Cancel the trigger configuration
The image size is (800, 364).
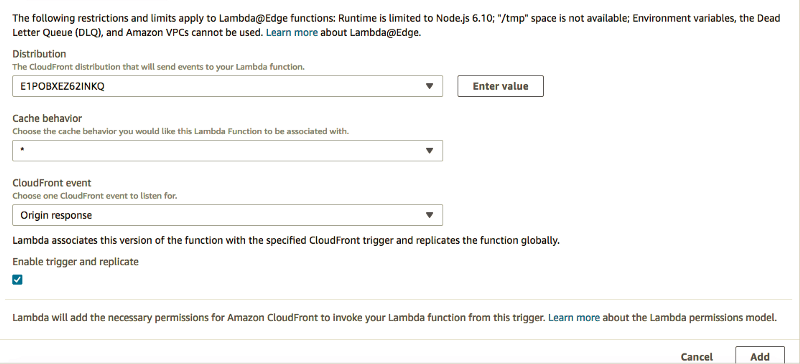pos(696,357)
